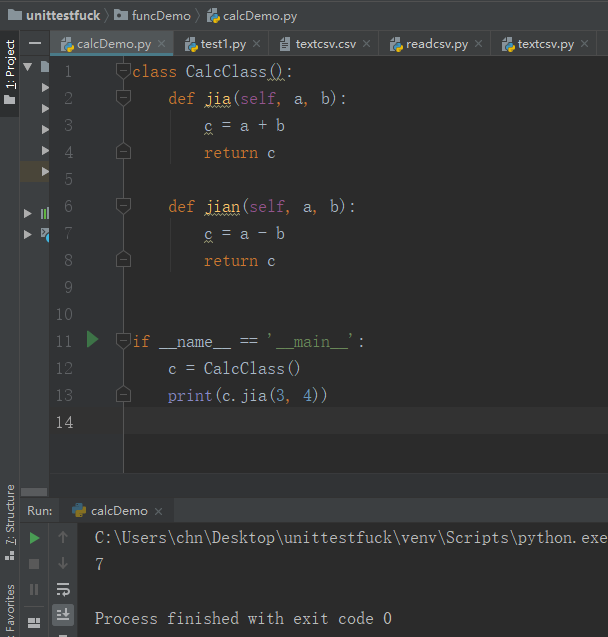Click the project panel horizontal scrollbar
Viewport: 608px width, 637px height.
tap(34, 492)
